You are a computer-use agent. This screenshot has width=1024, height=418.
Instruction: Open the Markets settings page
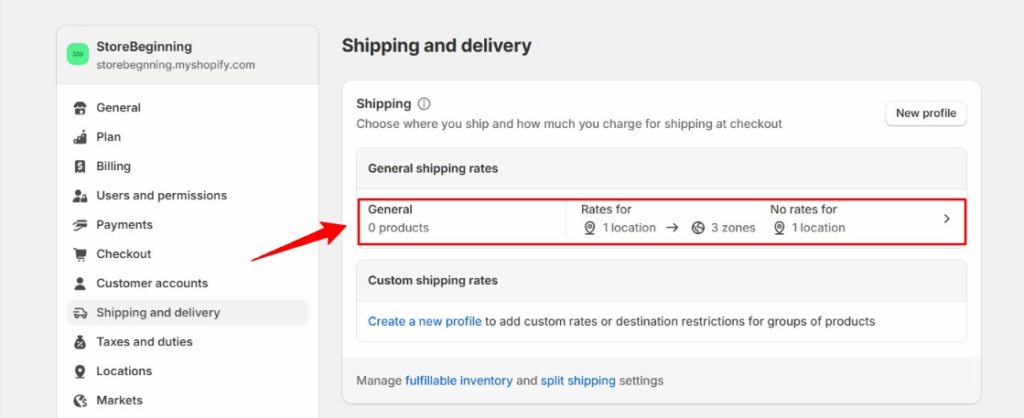(x=119, y=400)
